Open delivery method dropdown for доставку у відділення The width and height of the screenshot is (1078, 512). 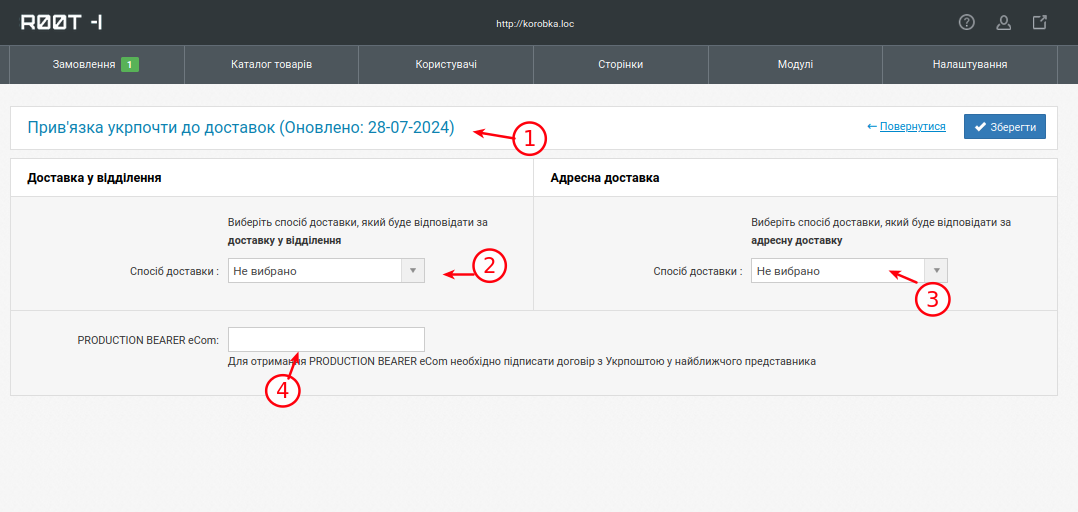326,271
